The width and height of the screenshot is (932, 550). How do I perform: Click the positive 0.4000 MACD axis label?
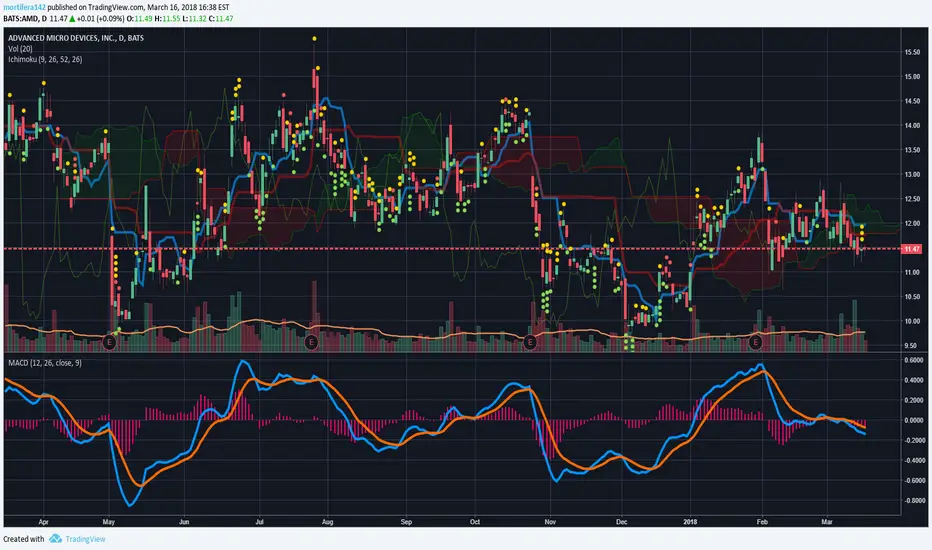click(914, 381)
